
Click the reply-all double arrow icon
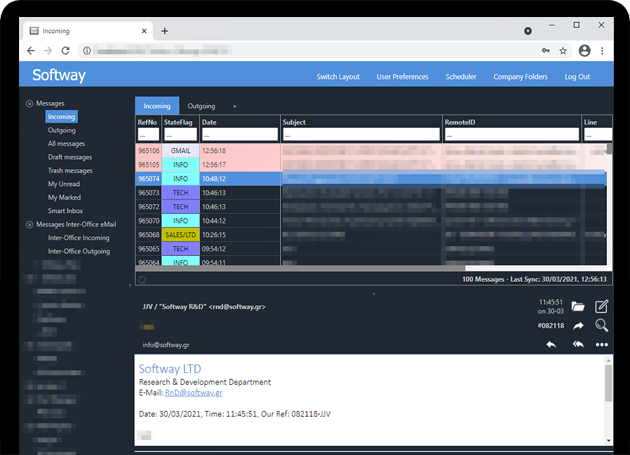[x=578, y=344]
